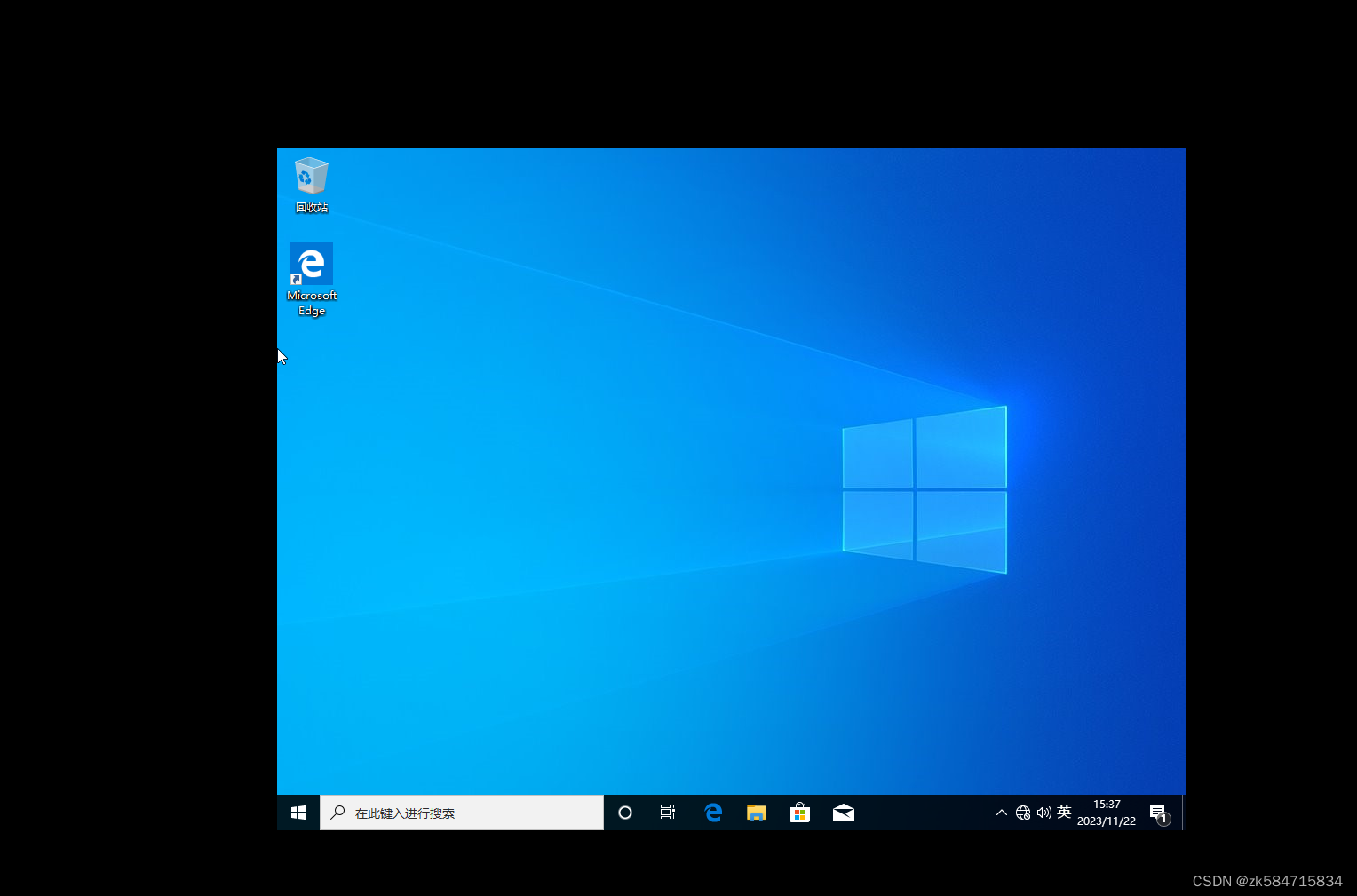
Task: Open the Action Center notifications
Action: pyautogui.click(x=1159, y=813)
